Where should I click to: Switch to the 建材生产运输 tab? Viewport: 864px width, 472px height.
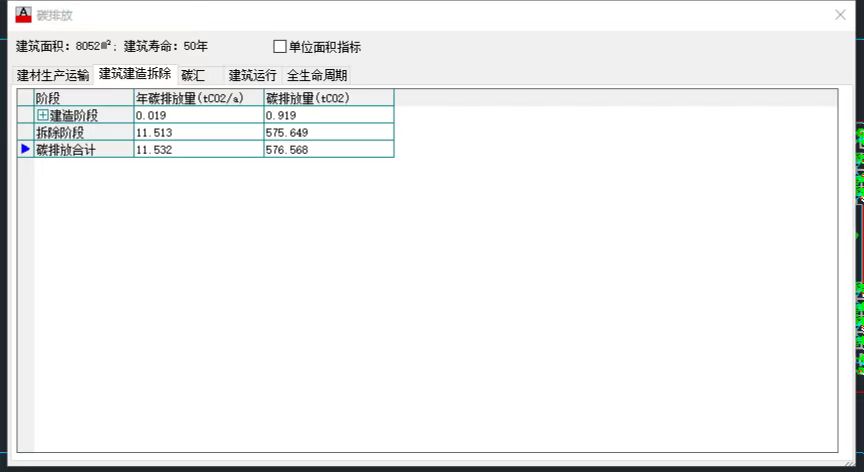(x=53, y=75)
